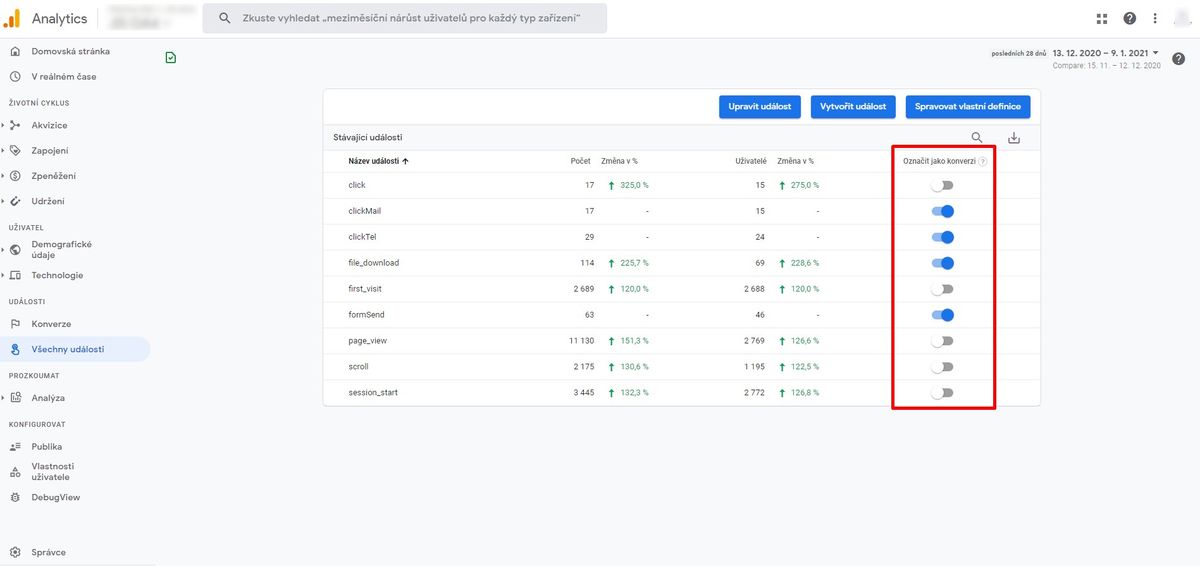Click the Zapojení tag icon
The image size is (1200, 566).
(15, 150)
